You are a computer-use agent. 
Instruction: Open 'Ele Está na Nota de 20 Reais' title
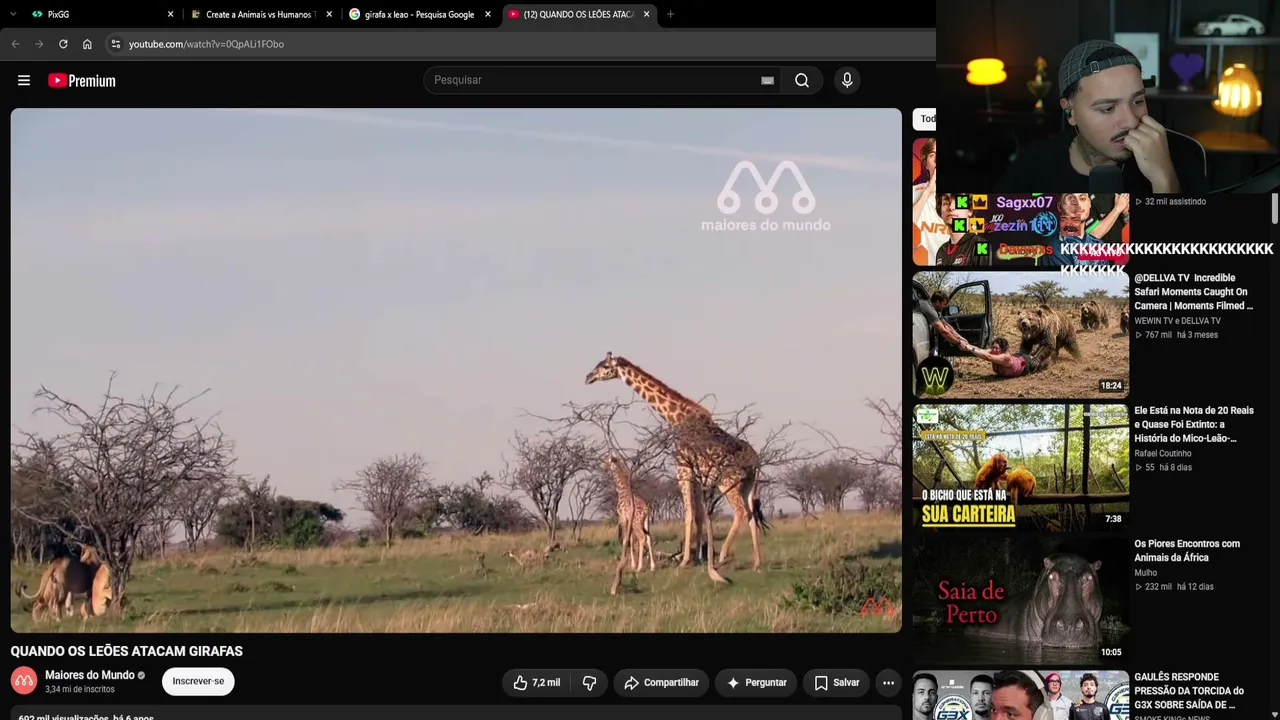1193,424
